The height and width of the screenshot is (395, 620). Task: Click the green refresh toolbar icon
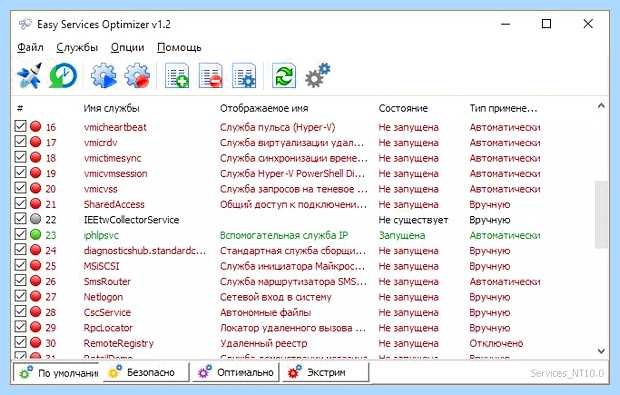[284, 75]
